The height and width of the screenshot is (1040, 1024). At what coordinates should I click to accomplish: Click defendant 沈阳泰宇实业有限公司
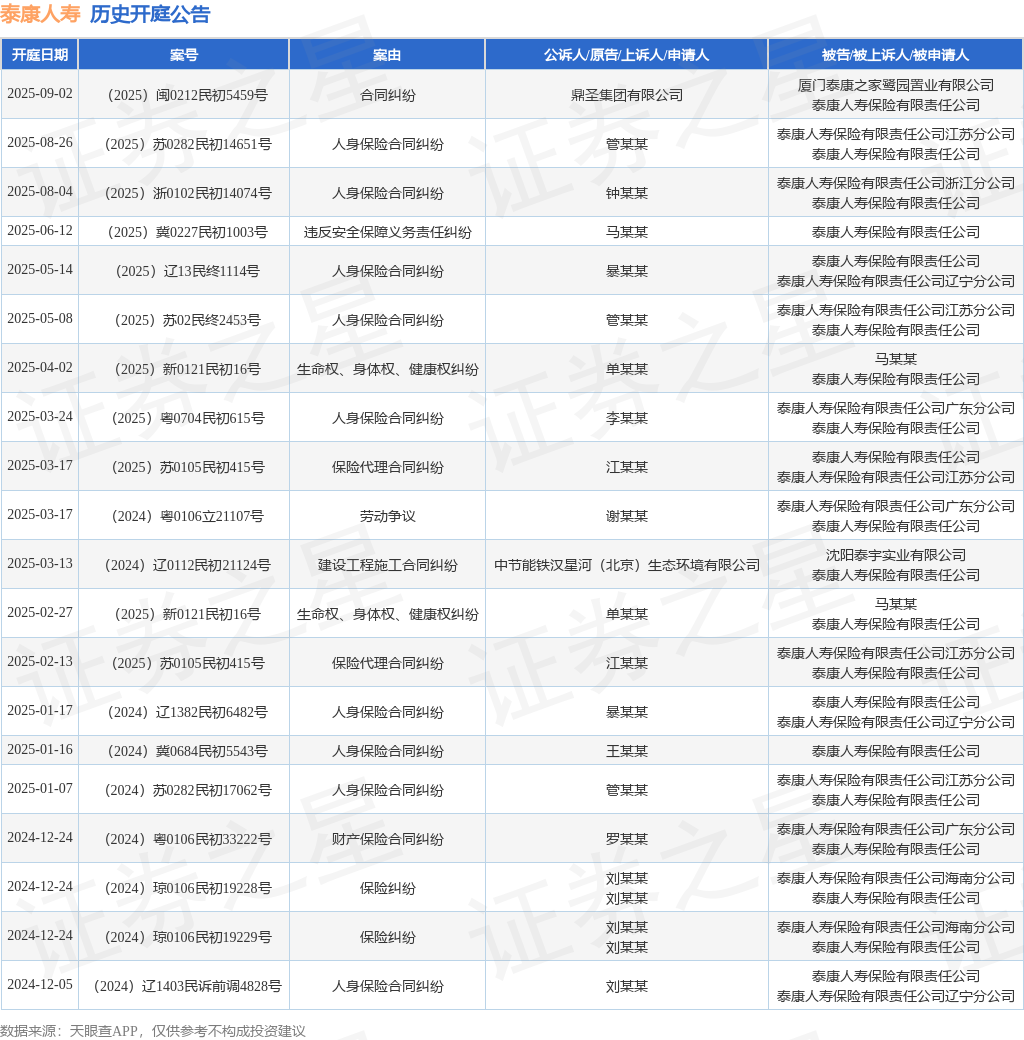895,556
